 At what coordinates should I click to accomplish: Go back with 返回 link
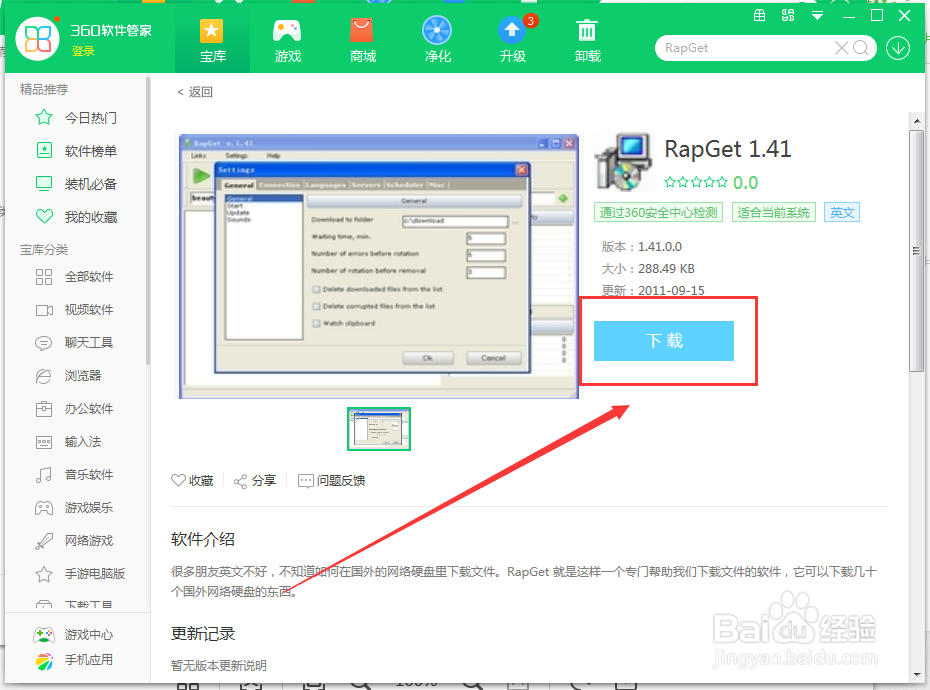[x=195, y=92]
